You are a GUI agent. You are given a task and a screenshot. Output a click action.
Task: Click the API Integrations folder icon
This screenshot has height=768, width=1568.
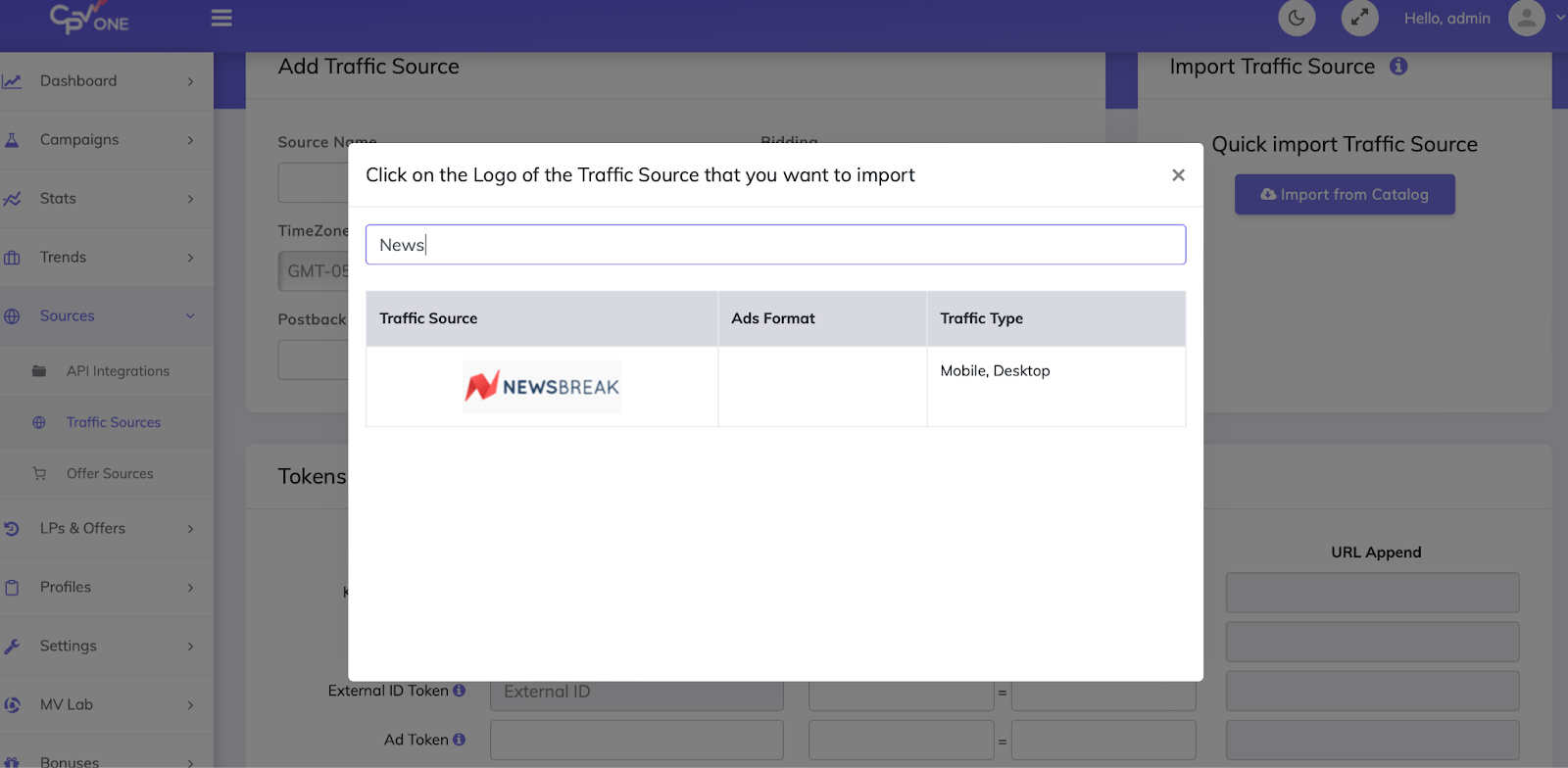39,371
